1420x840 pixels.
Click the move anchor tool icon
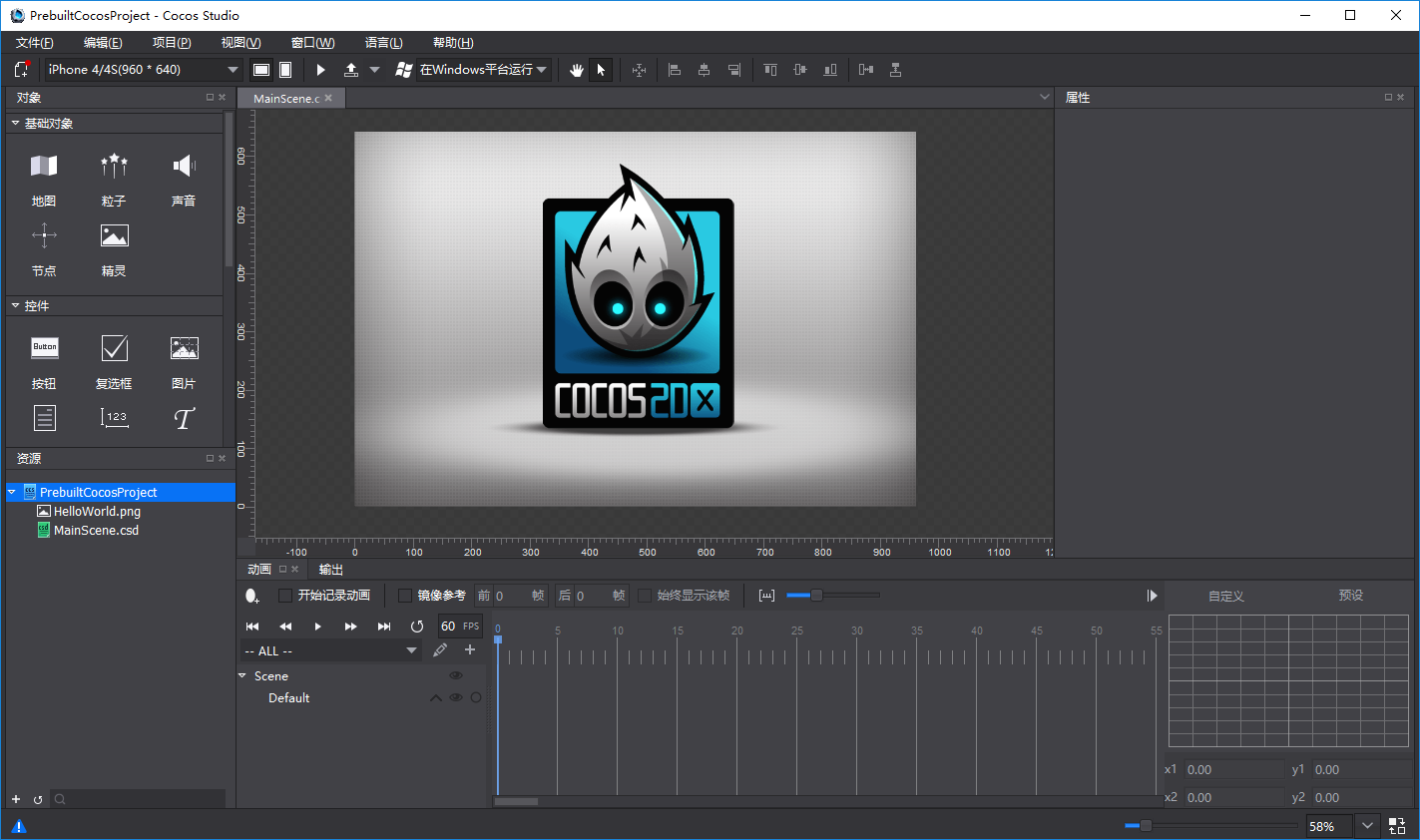640,70
